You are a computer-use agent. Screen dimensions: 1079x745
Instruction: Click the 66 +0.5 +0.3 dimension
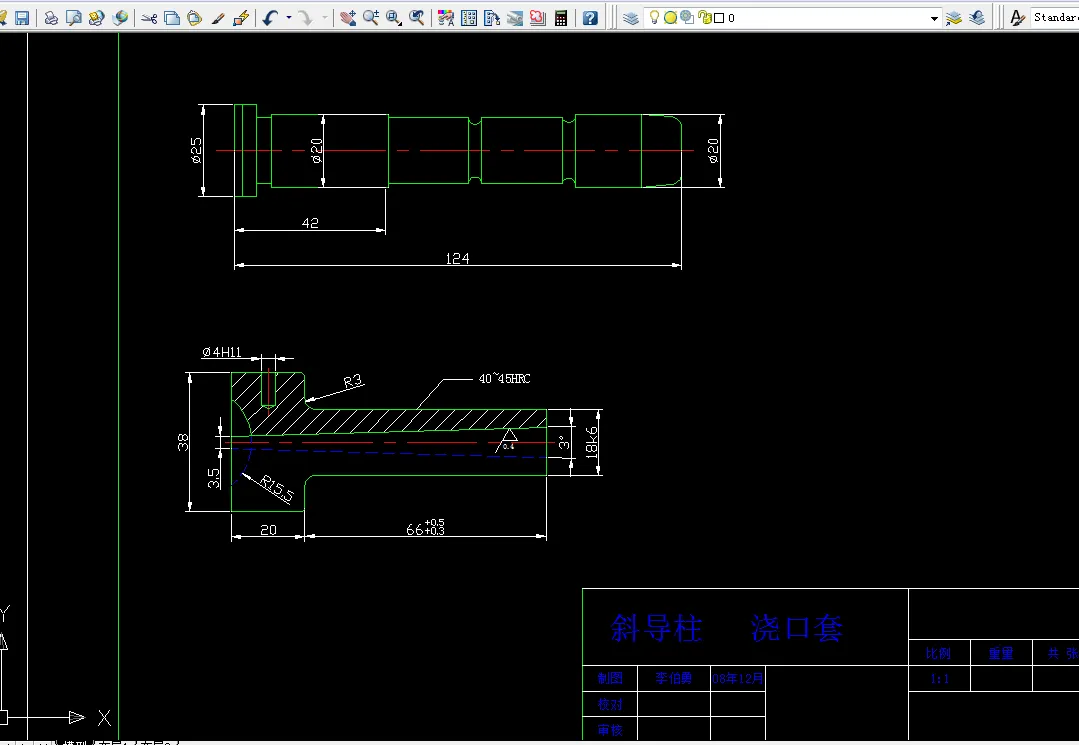click(425, 528)
